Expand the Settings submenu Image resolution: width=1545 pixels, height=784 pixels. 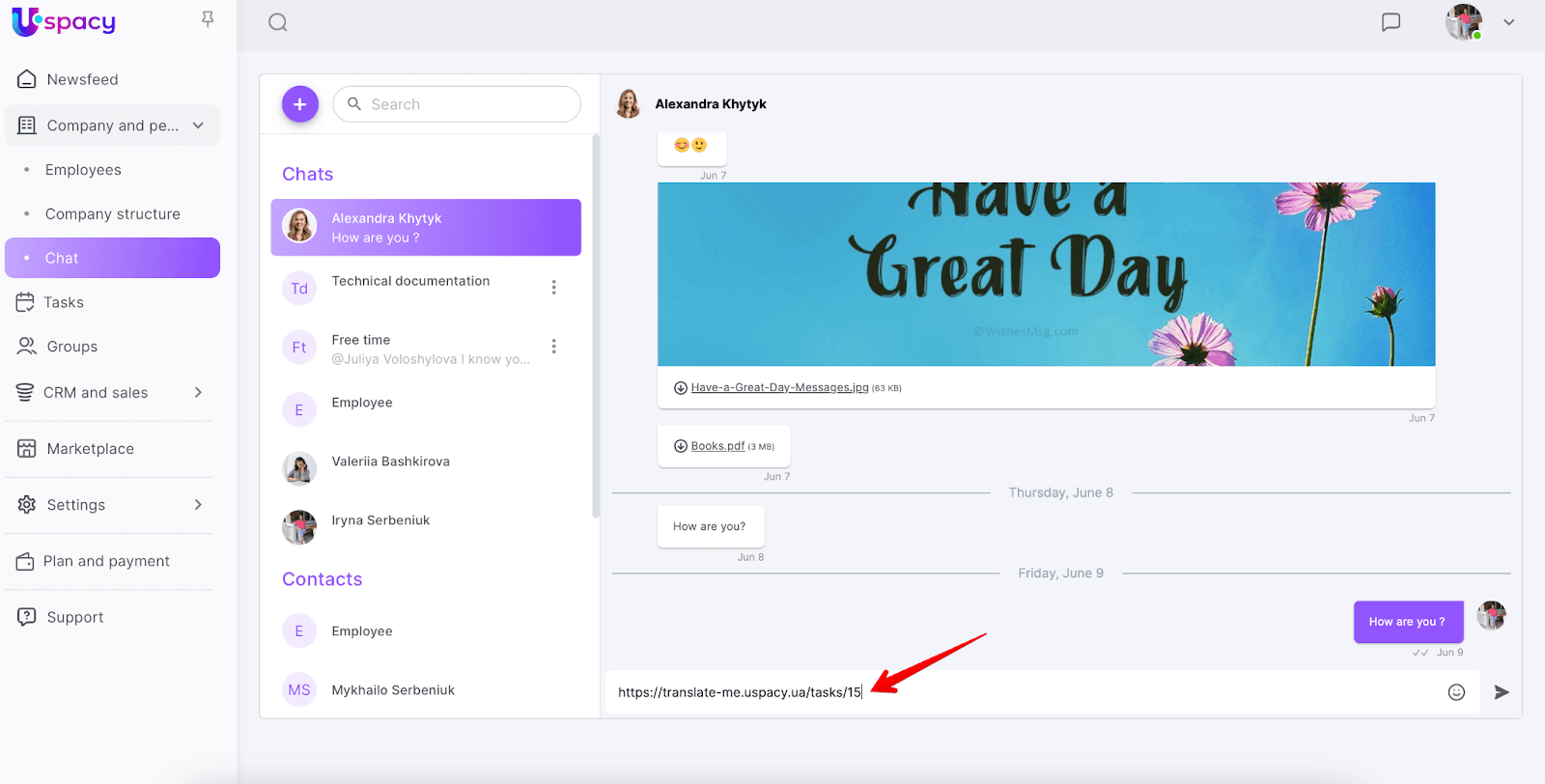tap(198, 505)
